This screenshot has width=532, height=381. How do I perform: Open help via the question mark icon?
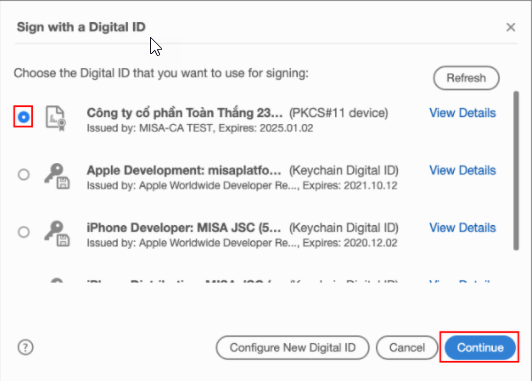25,347
